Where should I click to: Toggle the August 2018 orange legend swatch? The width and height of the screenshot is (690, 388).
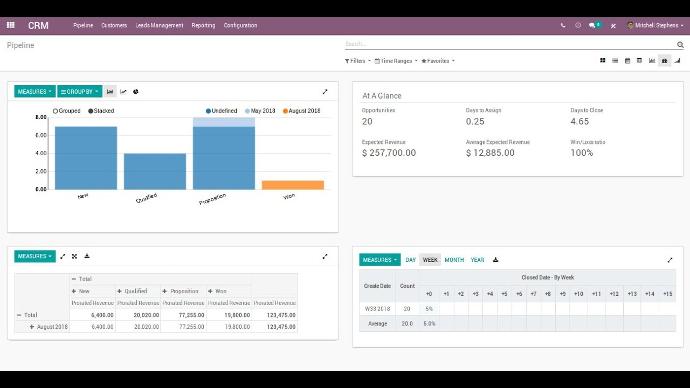click(285, 111)
